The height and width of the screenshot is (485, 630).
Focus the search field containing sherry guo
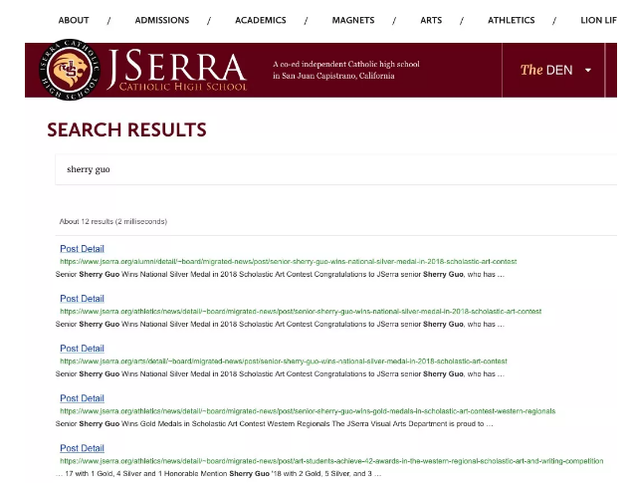336,169
